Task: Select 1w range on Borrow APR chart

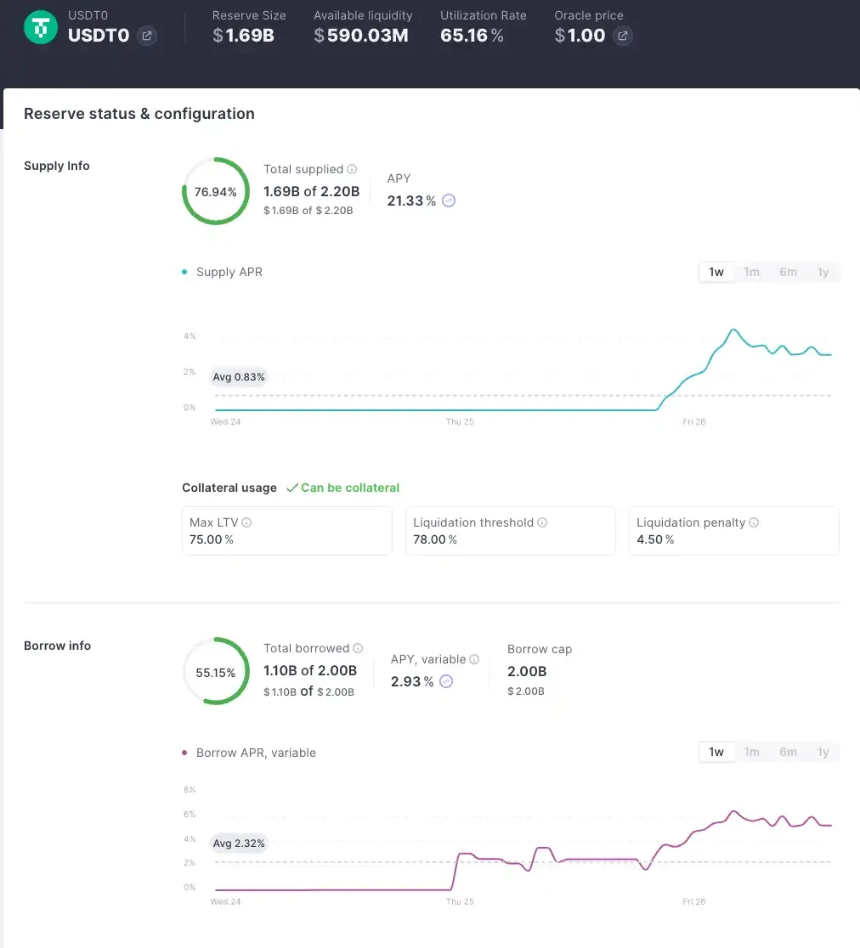Action: click(716, 752)
